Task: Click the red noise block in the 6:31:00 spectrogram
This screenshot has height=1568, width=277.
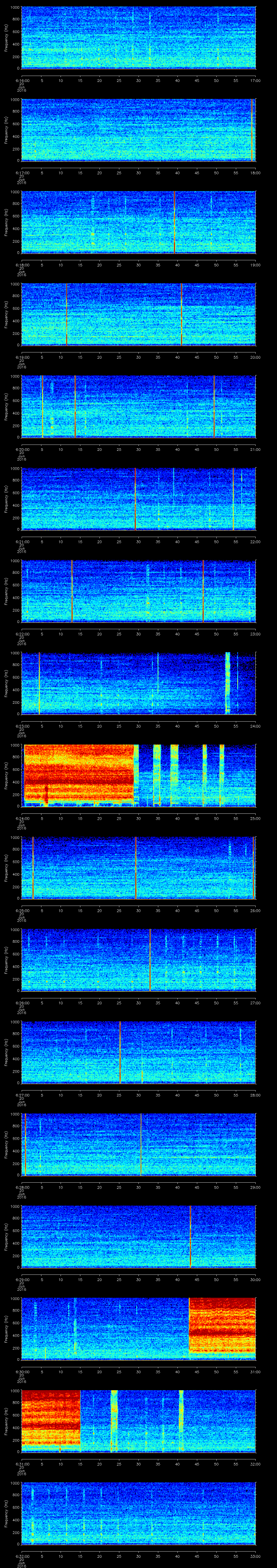Action: point(51,1419)
